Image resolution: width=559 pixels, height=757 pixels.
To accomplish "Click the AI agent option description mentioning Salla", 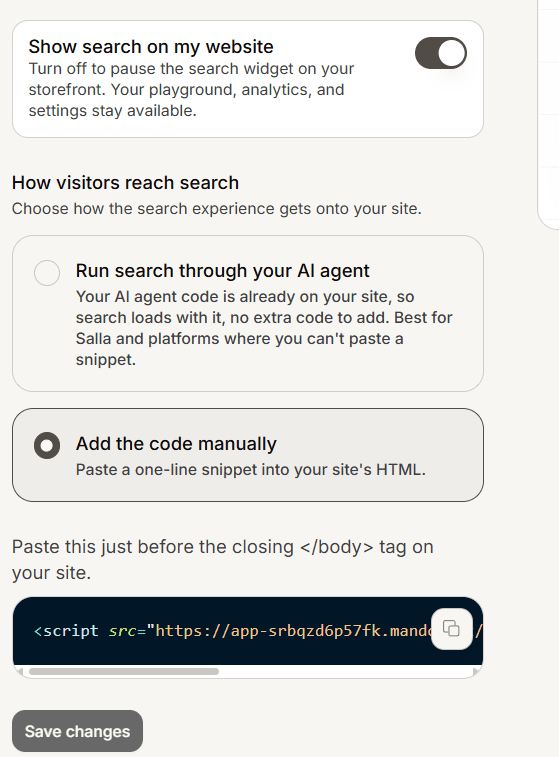I will (264, 328).
